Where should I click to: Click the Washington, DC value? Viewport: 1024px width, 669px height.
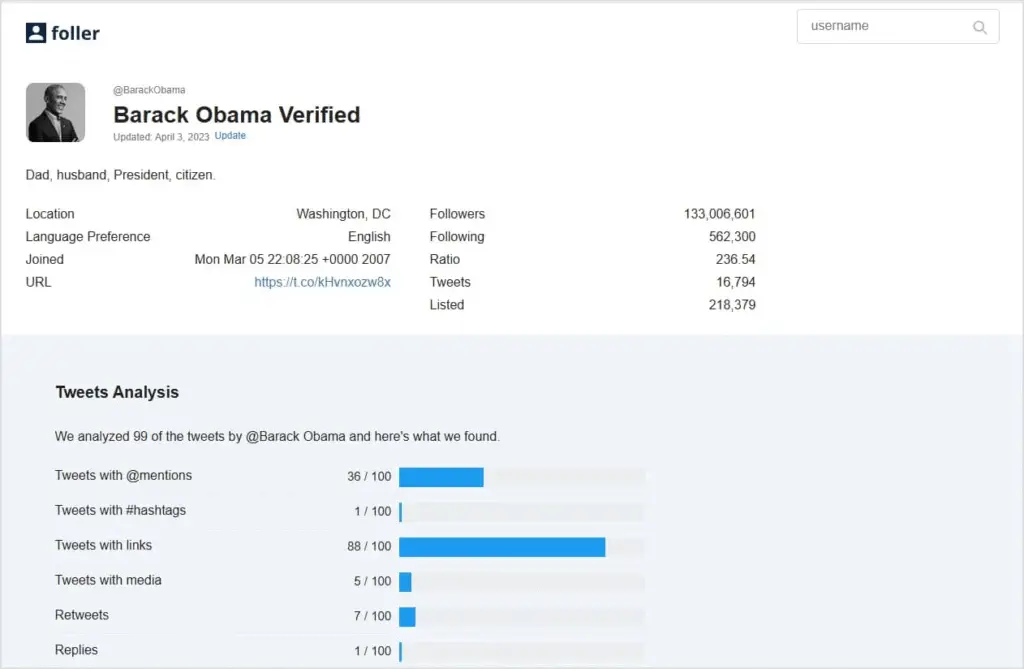[x=344, y=214]
